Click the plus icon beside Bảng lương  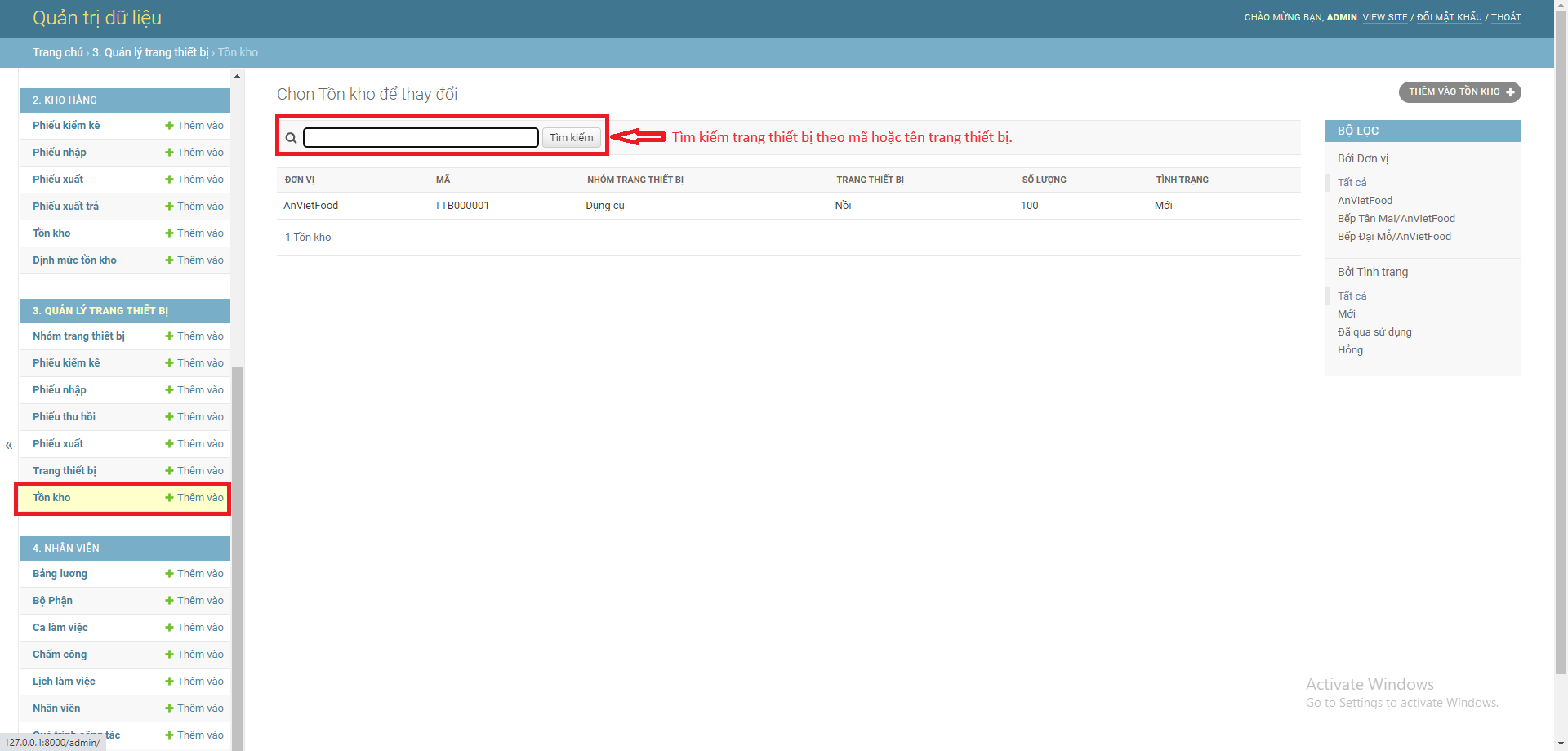[168, 573]
